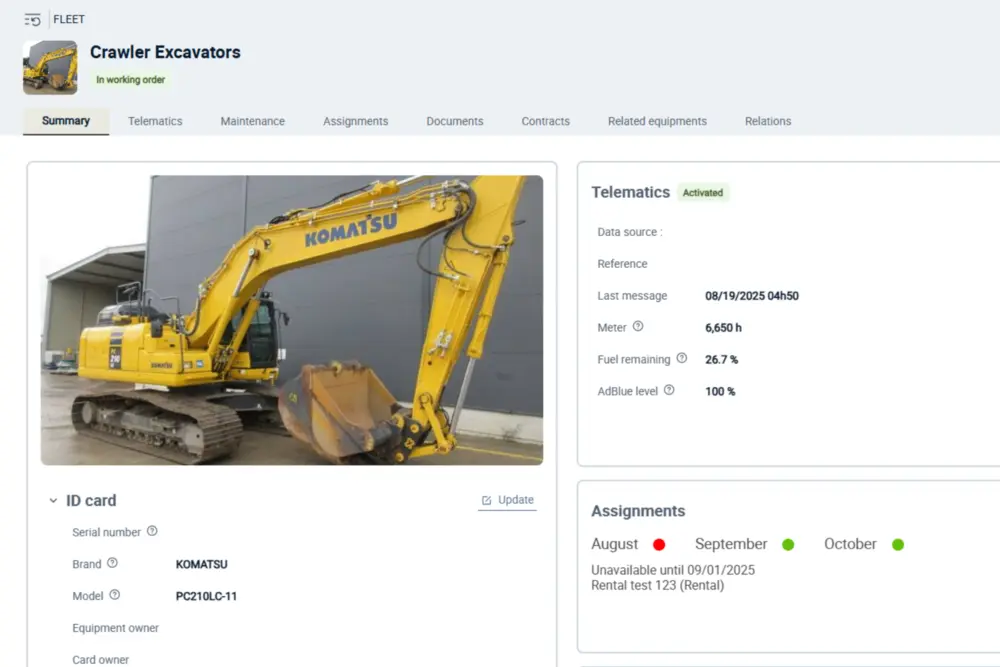Go to the Assignments tab
The width and height of the screenshot is (1000, 667).
click(355, 121)
